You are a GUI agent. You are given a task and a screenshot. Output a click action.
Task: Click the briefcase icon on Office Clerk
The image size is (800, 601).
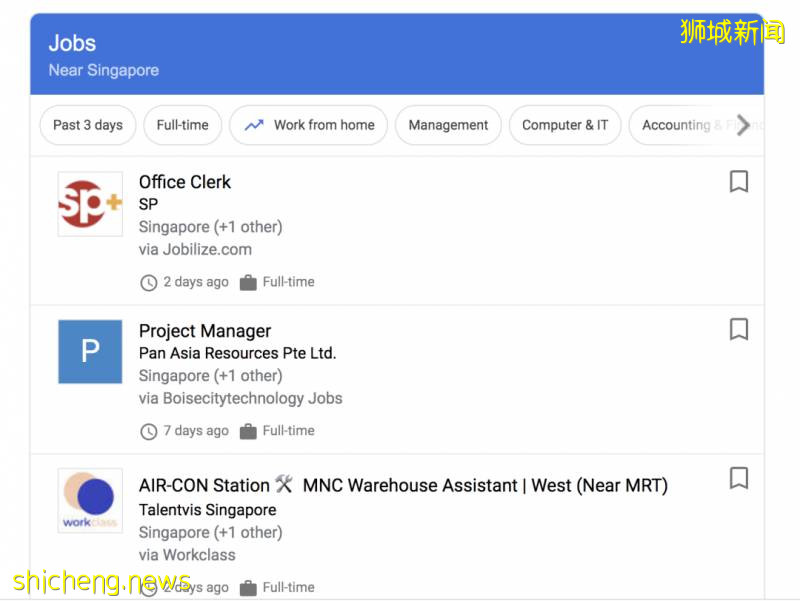pos(248,282)
